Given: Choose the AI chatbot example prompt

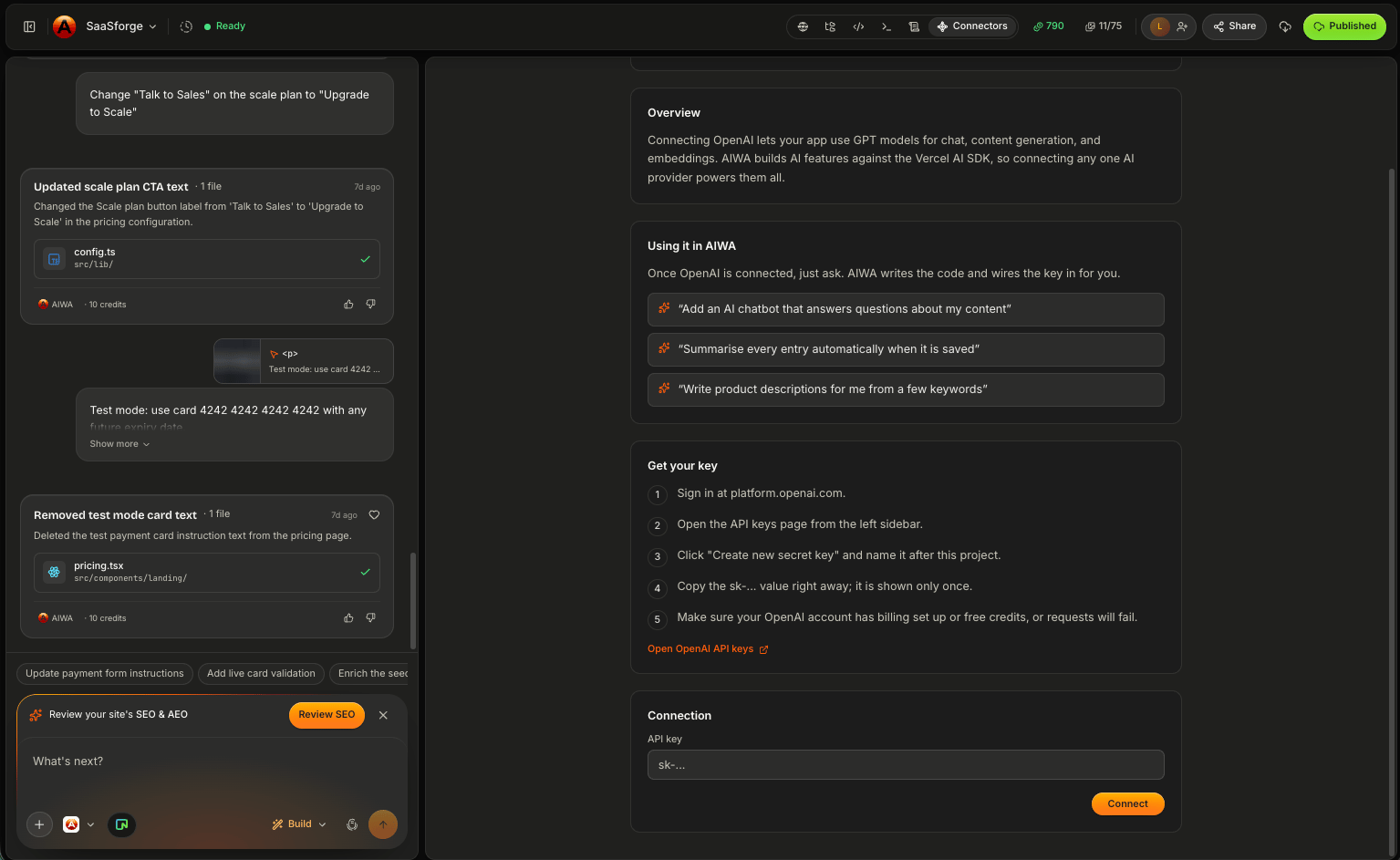Looking at the screenshot, I should tap(906, 309).
